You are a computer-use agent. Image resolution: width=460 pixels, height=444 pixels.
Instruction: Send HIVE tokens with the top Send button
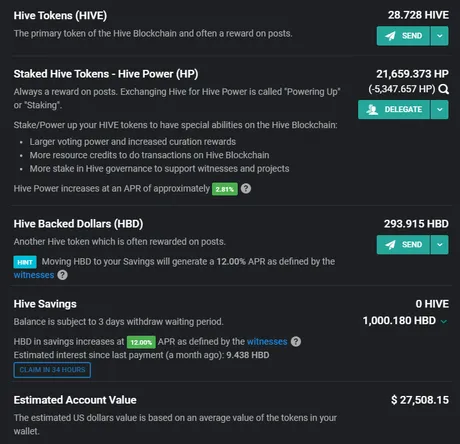[403, 36]
